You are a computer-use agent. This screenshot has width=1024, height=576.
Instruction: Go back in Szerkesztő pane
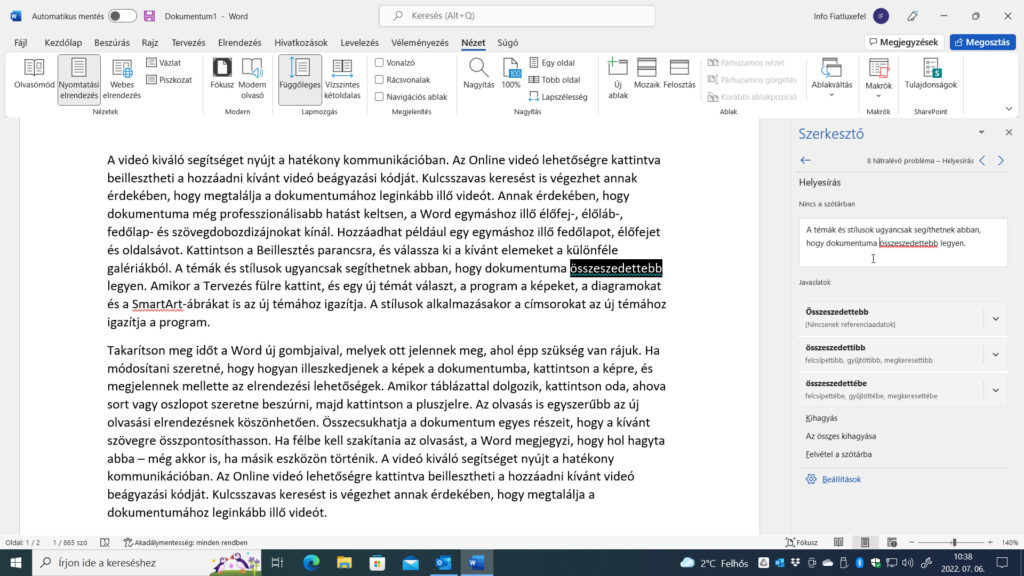pos(805,160)
